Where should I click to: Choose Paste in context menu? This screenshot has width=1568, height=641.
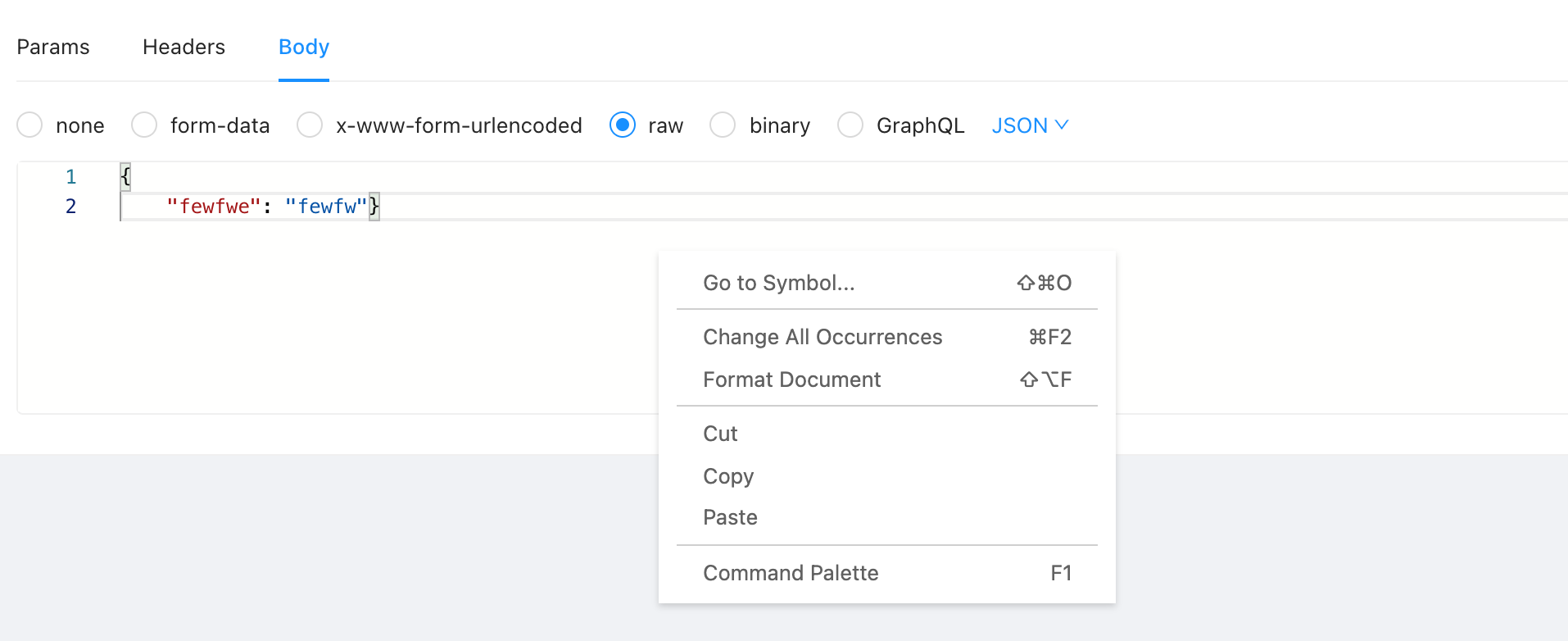click(x=887, y=517)
